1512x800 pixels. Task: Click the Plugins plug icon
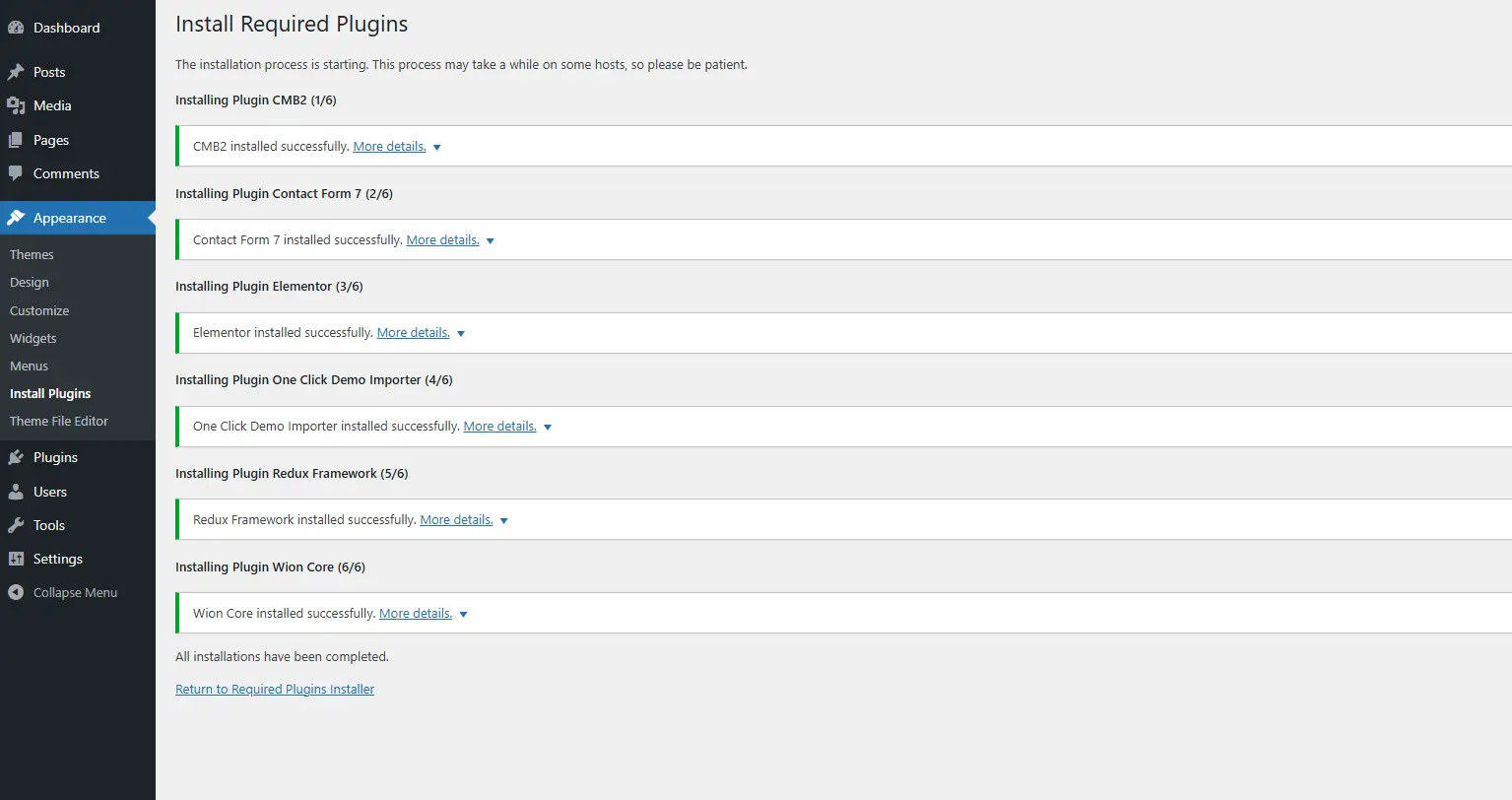[16, 457]
